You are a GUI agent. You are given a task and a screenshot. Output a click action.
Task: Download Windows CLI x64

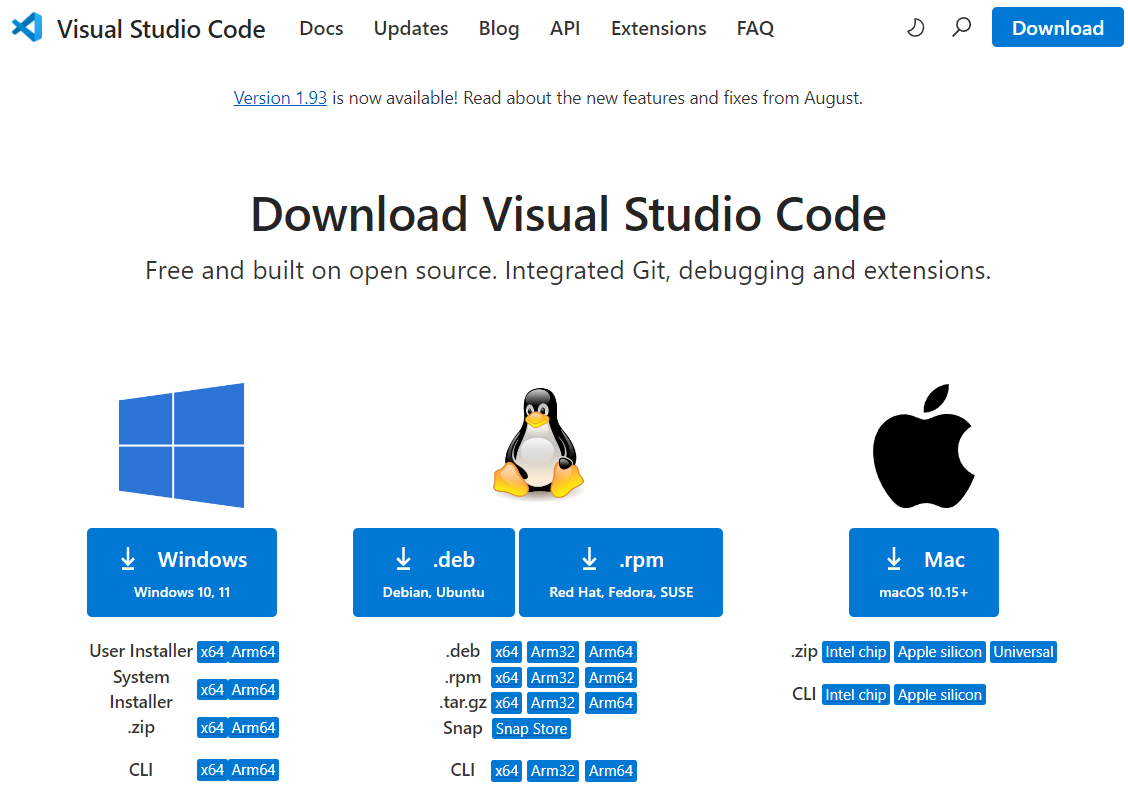coord(212,770)
